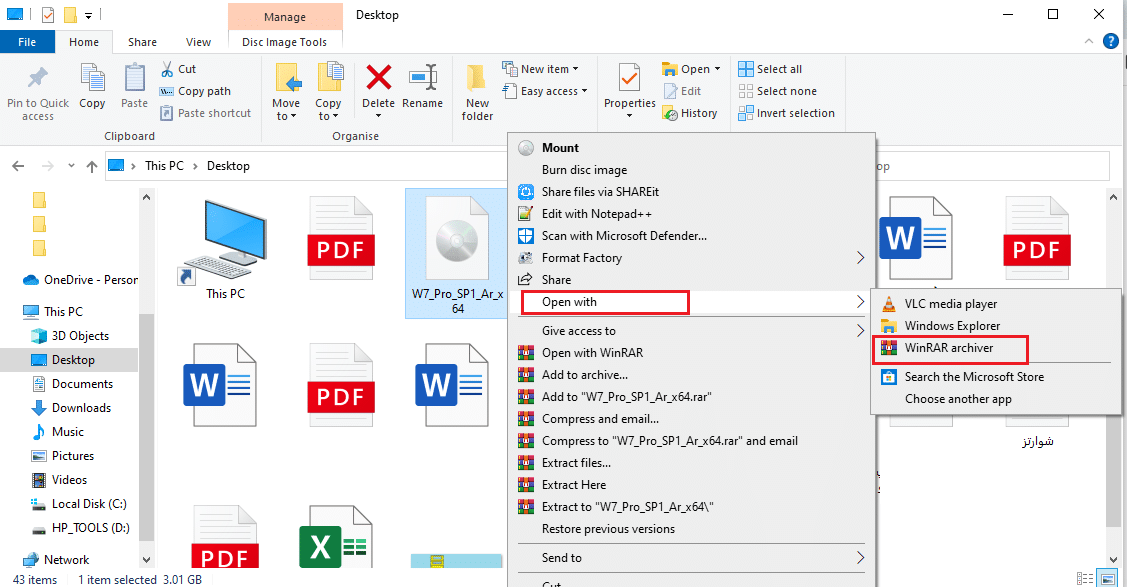Click the New folder icon
The height and width of the screenshot is (587, 1127).
pos(477,78)
